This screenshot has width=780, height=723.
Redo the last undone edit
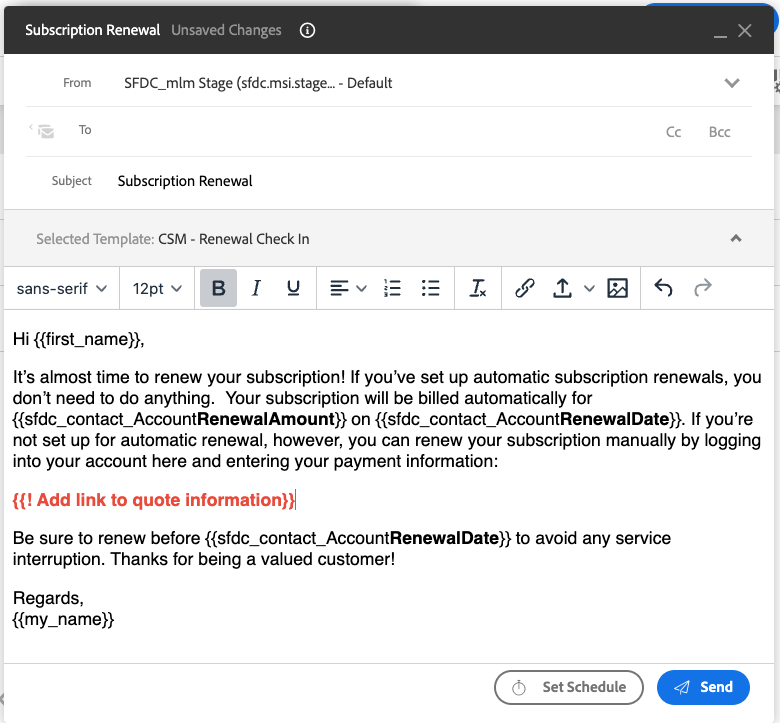[x=702, y=288]
